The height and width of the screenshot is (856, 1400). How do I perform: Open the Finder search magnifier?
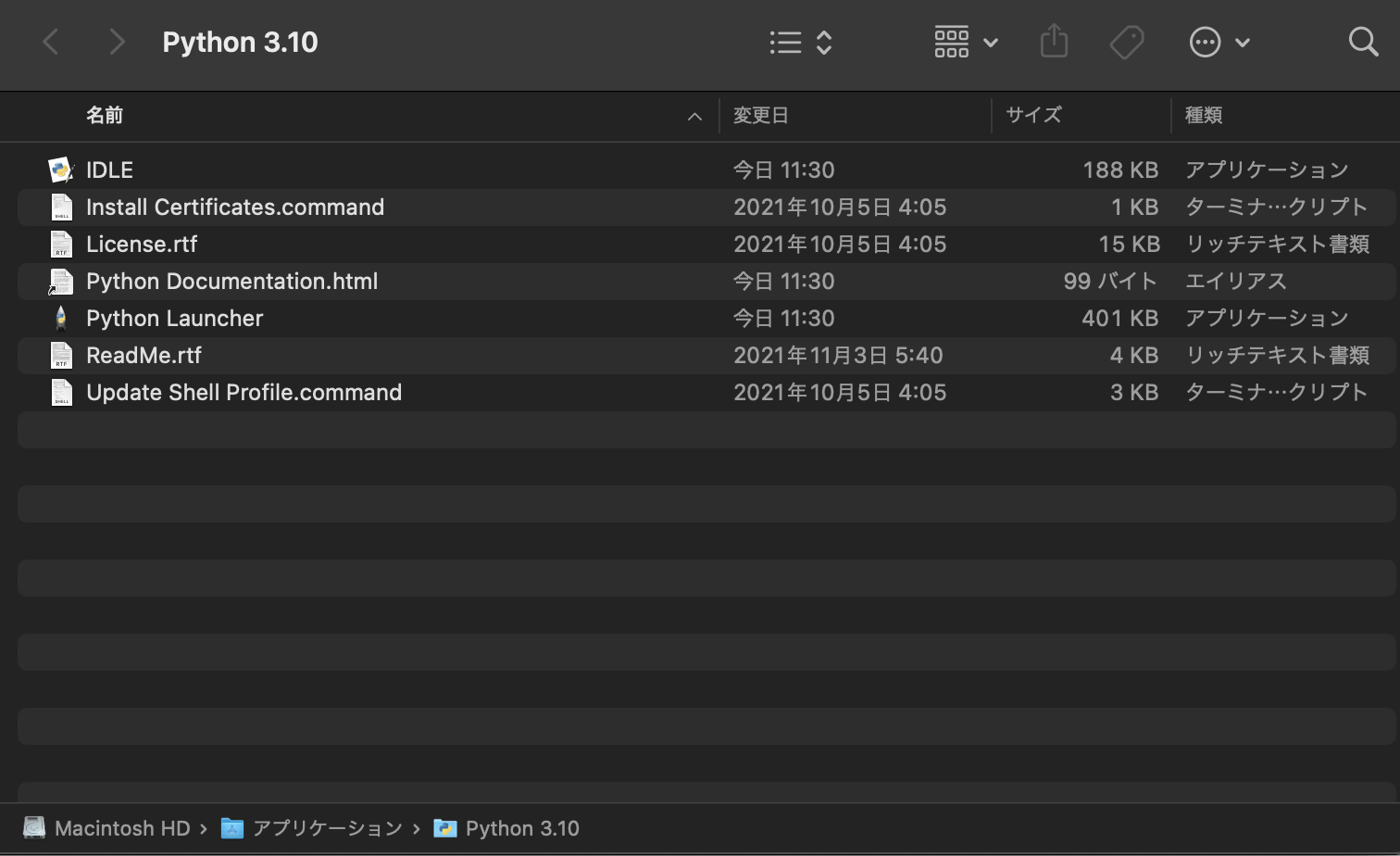pyautogui.click(x=1363, y=42)
